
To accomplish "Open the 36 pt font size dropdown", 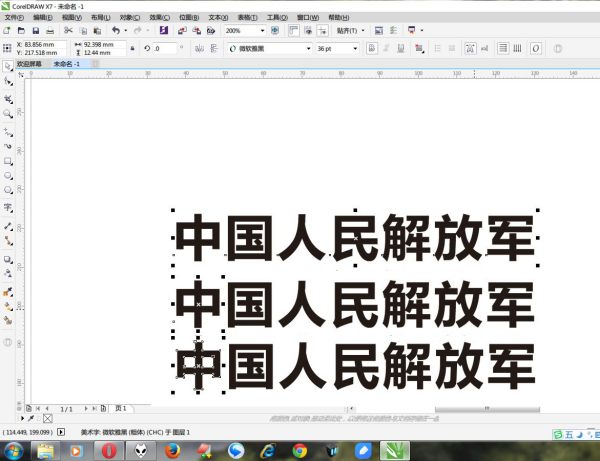I will click(355, 49).
